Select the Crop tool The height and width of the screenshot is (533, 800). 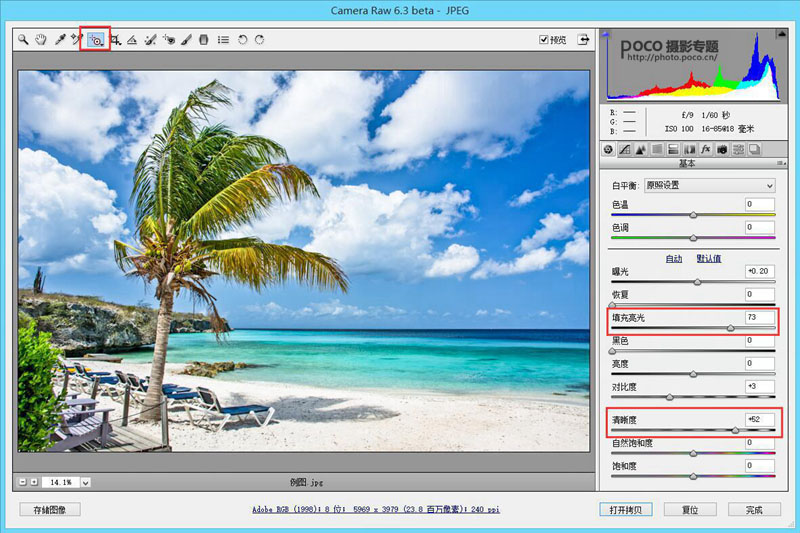point(116,39)
